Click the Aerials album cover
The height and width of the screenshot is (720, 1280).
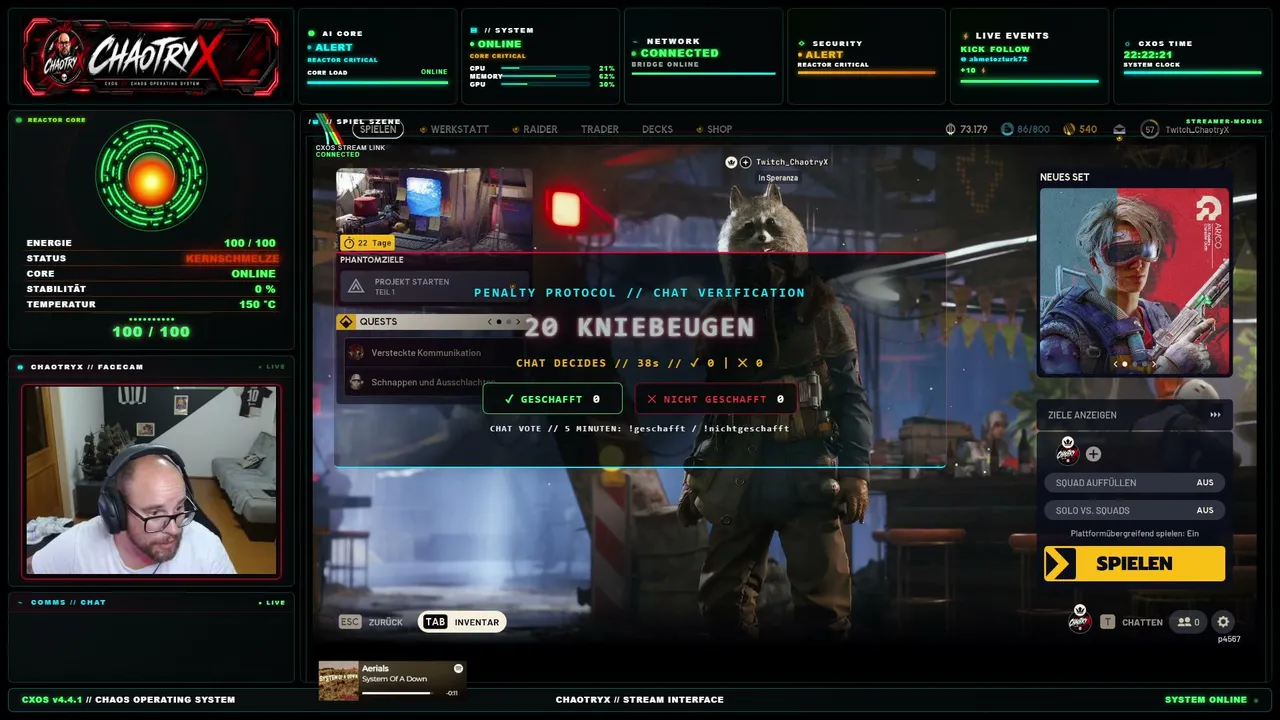pos(339,680)
